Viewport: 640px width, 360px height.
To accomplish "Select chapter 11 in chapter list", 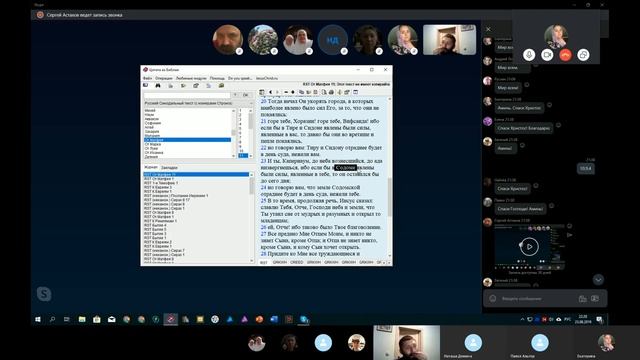I will 243,156.
